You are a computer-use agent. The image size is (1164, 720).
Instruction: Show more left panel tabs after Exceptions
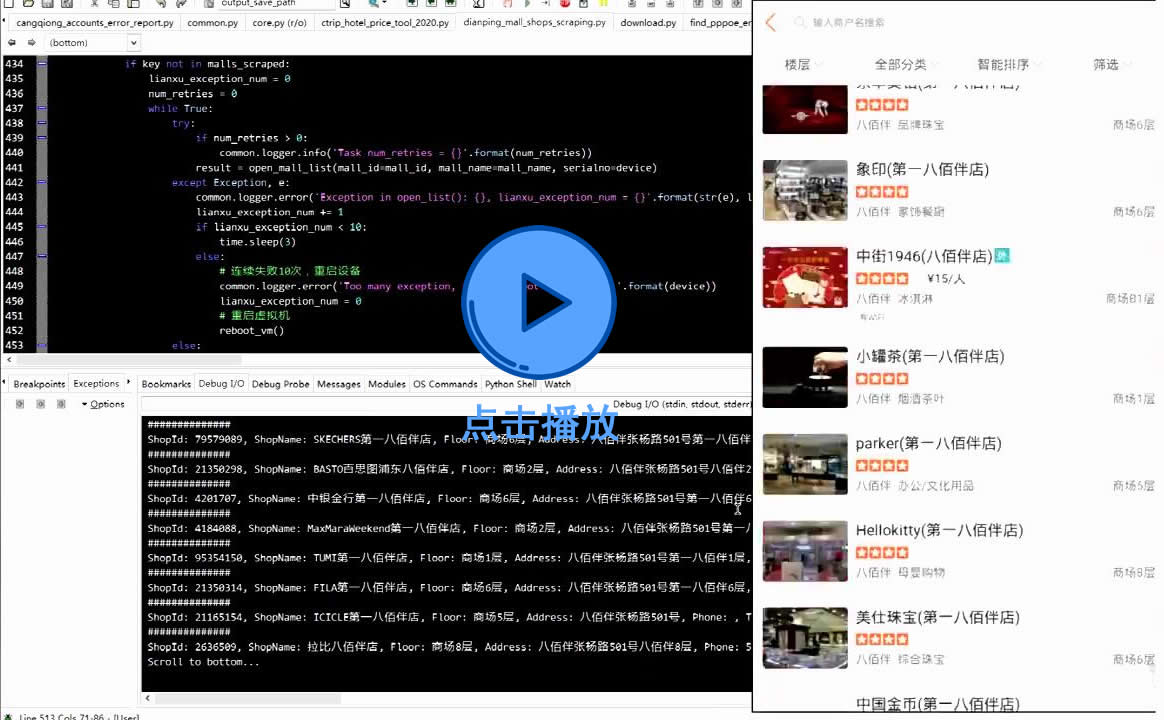tap(129, 383)
